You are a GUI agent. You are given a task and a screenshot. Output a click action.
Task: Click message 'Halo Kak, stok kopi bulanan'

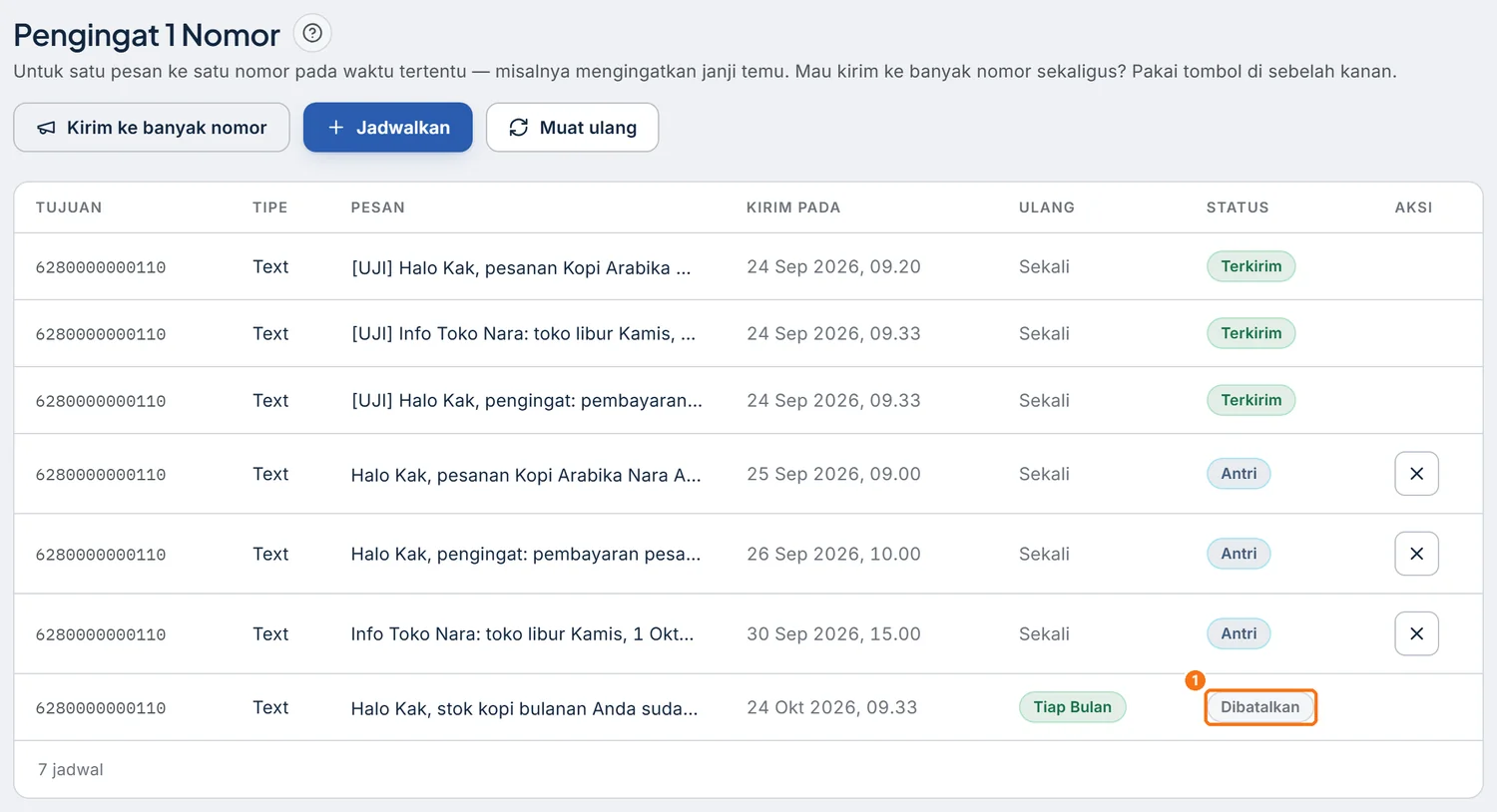point(524,708)
